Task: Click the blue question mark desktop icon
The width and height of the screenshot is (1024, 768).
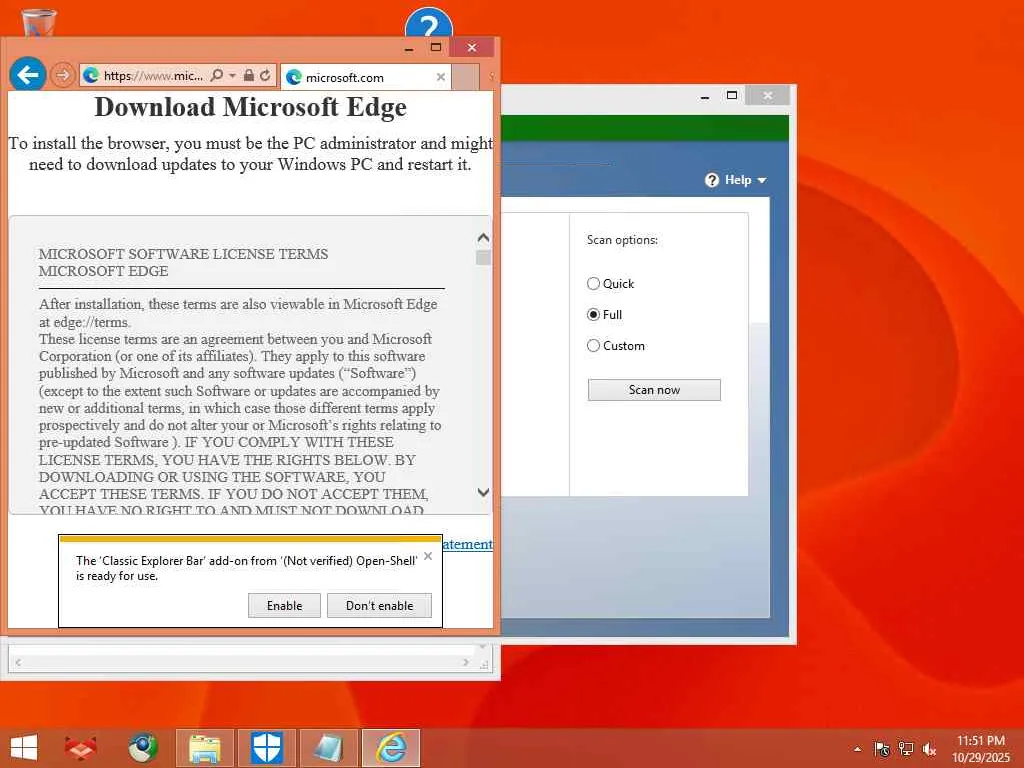Action: (428, 23)
